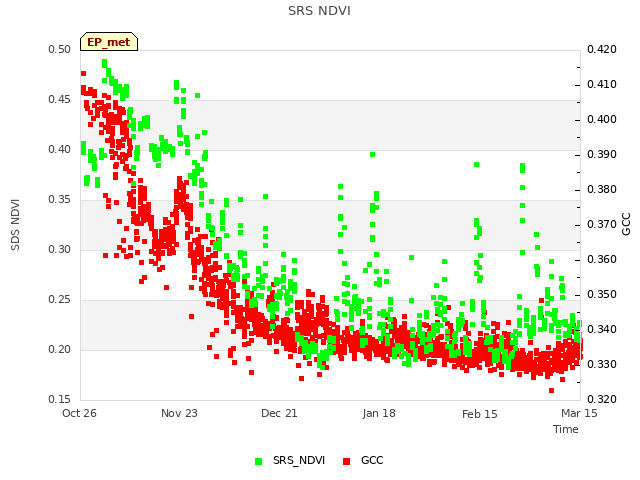This screenshot has height=480, width=640.
Task: Click the 0.340 right axis value
Action: click(602, 329)
